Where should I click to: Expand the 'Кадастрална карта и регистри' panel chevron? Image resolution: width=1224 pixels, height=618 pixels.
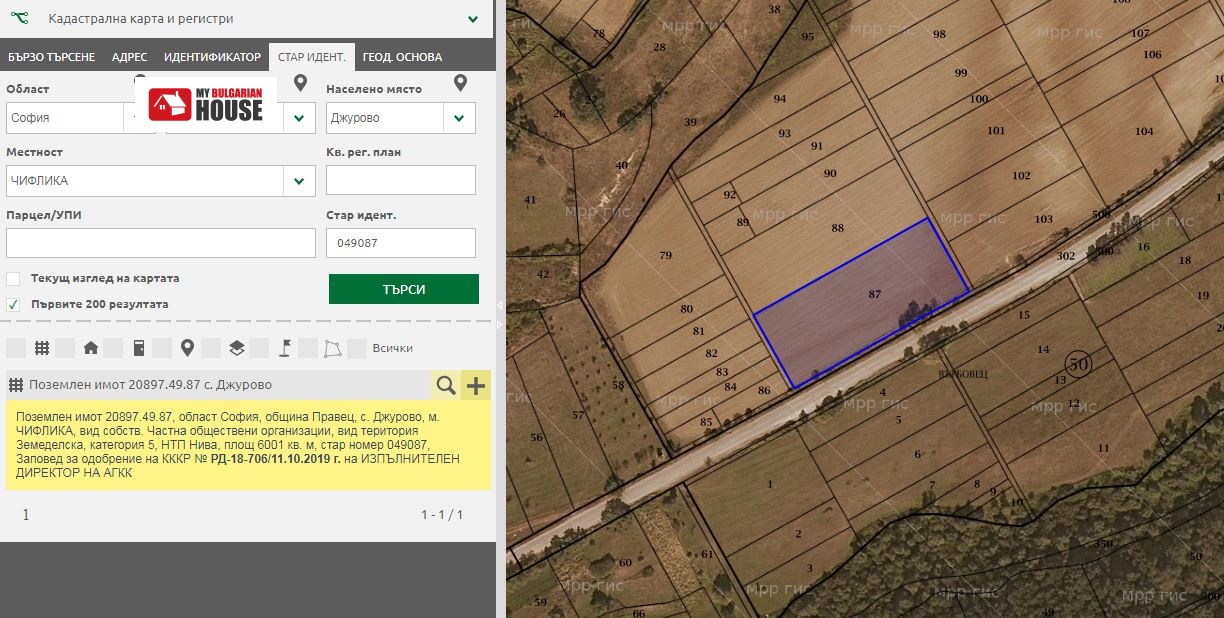click(473, 19)
